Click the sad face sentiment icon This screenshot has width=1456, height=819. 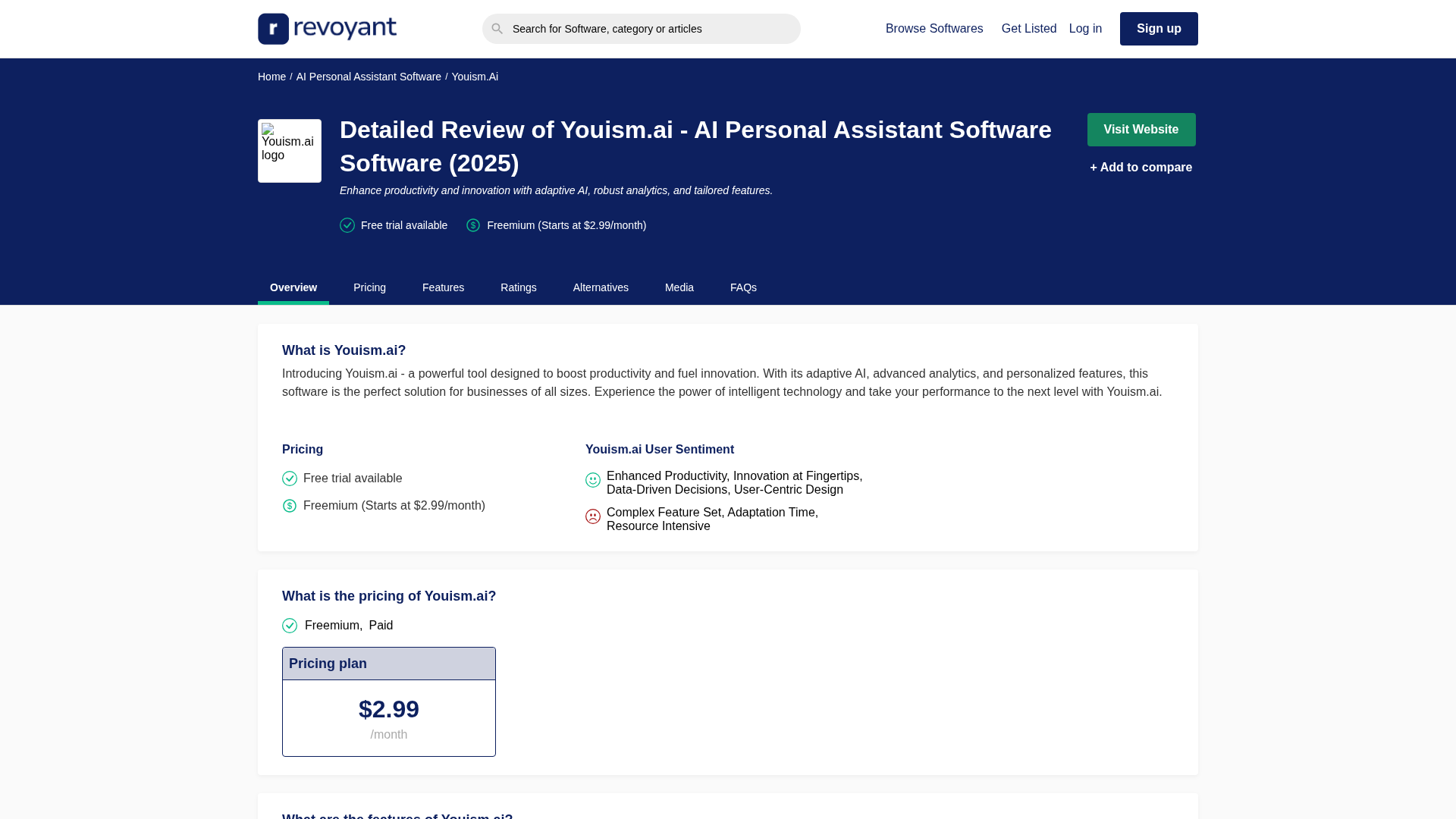593,516
